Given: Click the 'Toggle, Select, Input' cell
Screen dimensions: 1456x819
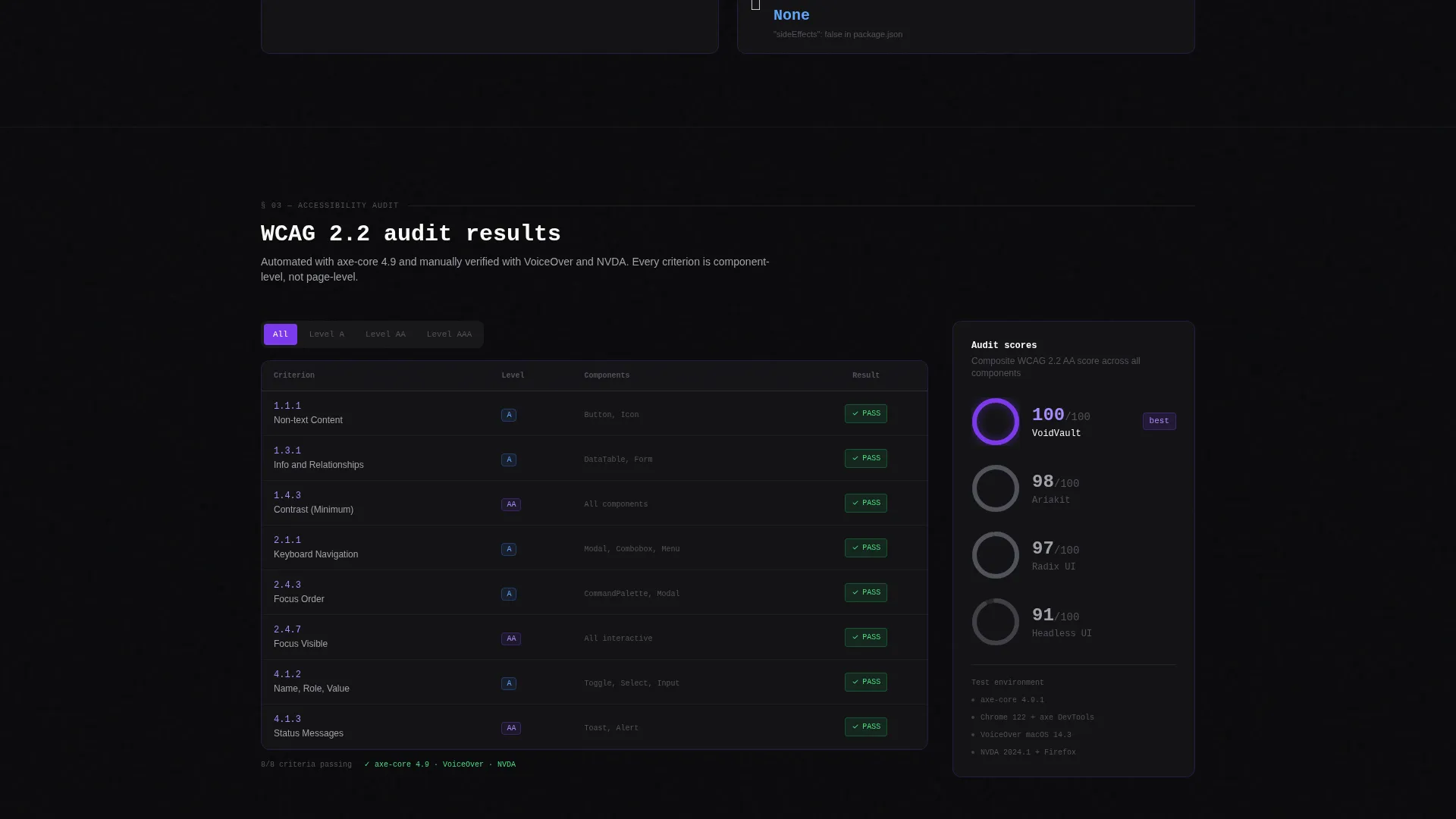Looking at the screenshot, I should (632, 684).
